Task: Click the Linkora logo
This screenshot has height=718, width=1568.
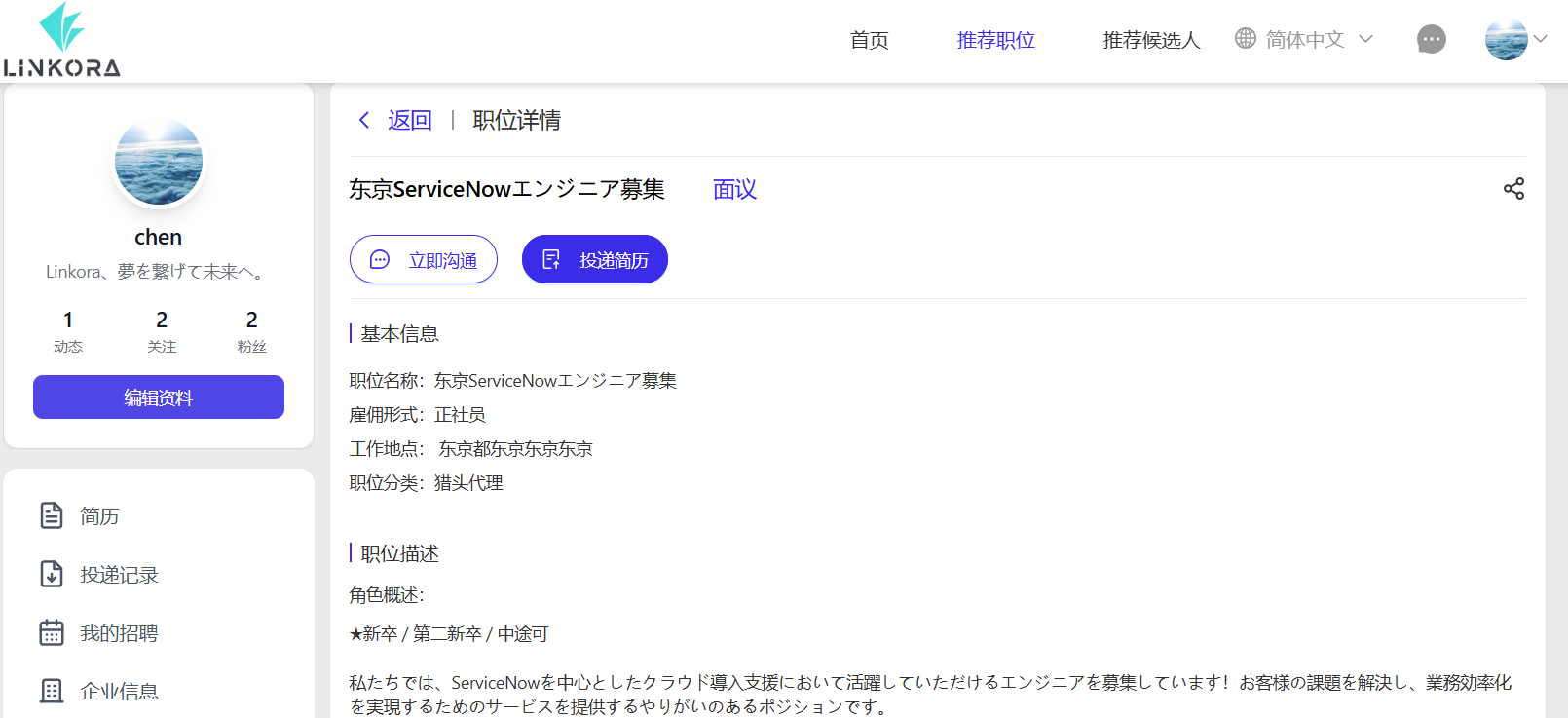Action: [61, 40]
